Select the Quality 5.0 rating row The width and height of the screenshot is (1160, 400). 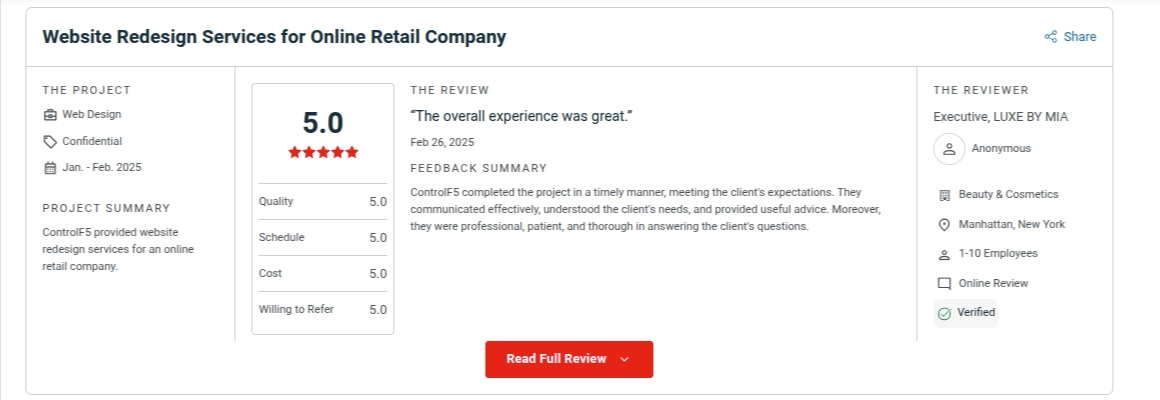[x=322, y=201]
